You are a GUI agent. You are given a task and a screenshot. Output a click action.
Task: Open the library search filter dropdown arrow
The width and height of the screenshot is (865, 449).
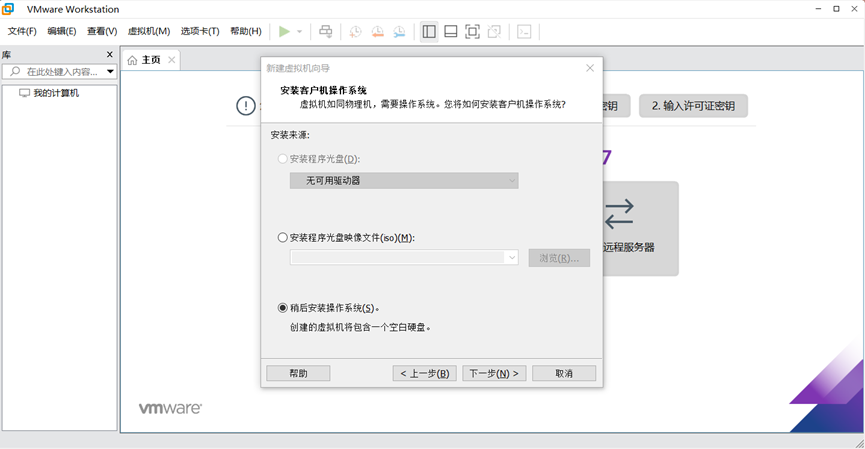tap(110, 71)
